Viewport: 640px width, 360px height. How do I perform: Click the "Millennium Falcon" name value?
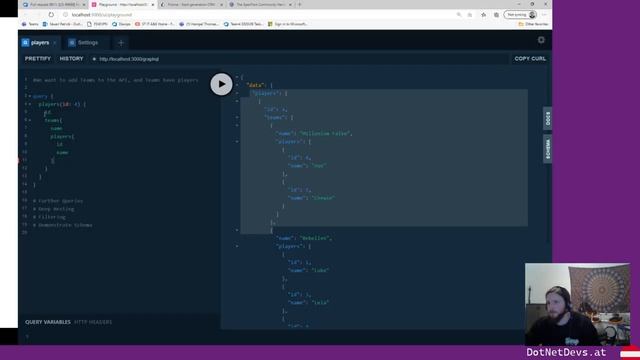[x=326, y=133]
